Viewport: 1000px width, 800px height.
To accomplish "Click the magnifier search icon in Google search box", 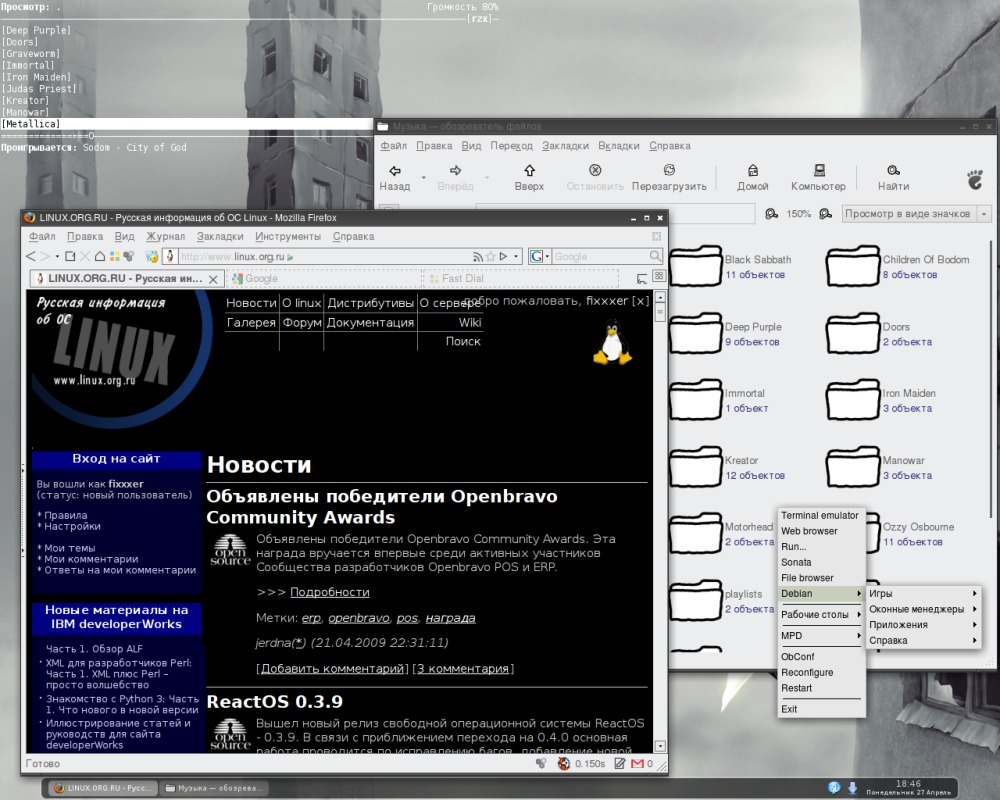I will coord(655,256).
